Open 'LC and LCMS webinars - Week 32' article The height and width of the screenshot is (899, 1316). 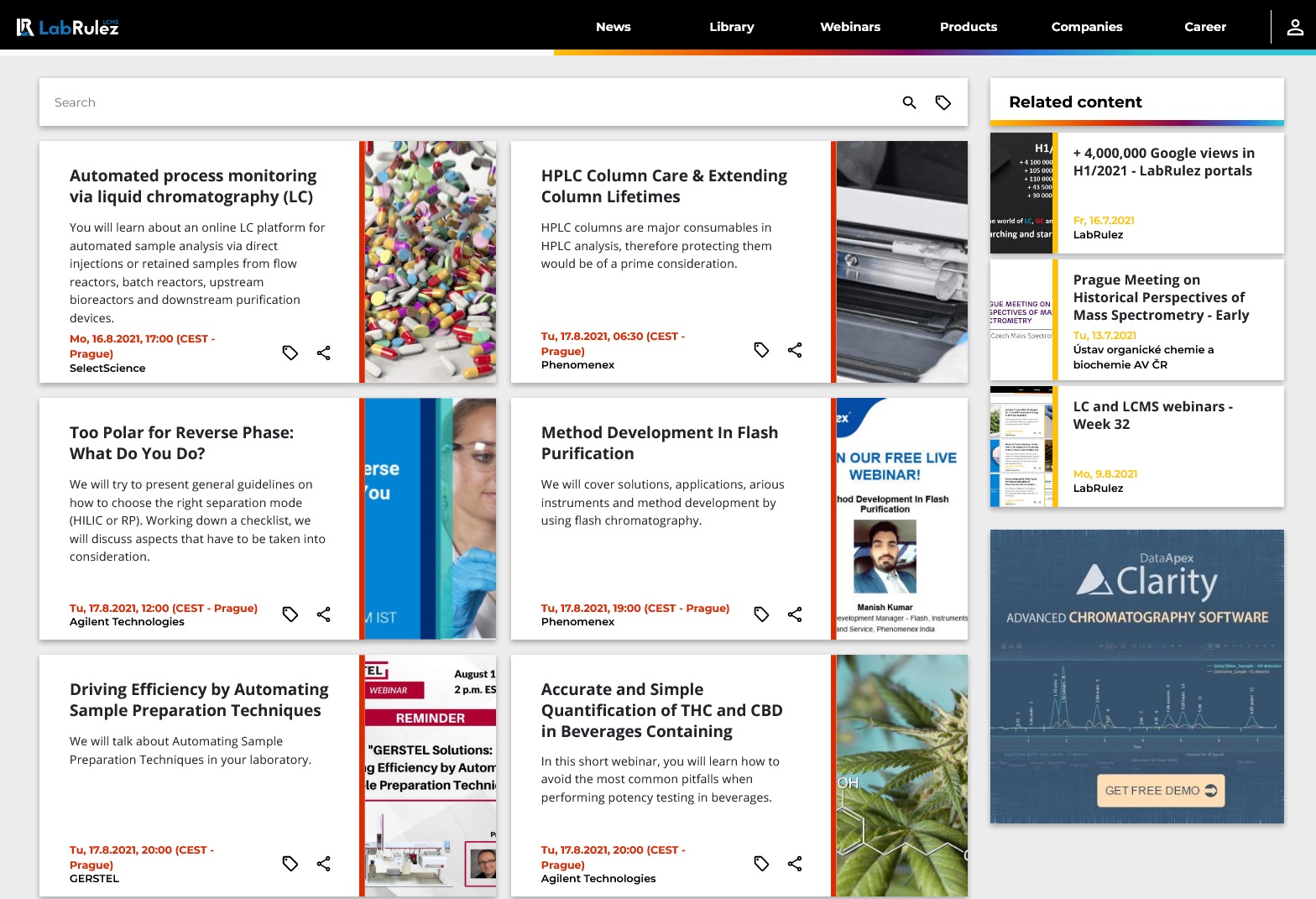click(1152, 416)
